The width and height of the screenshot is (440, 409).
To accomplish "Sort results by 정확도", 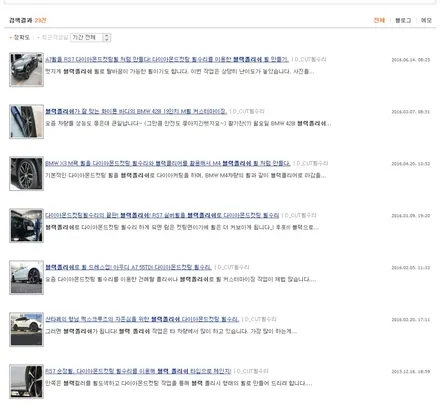I will click(x=21, y=37).
